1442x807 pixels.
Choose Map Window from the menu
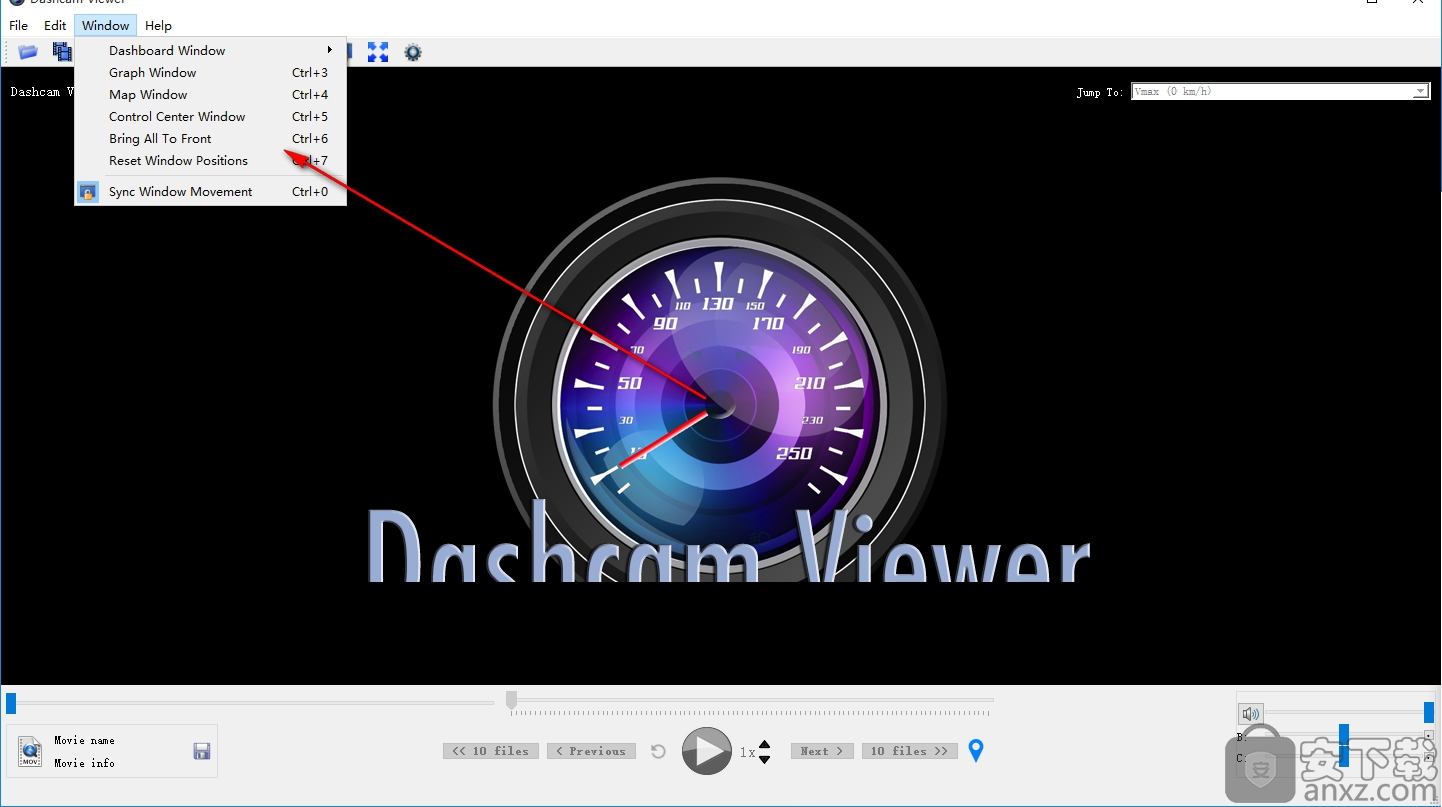pos(211,94)
